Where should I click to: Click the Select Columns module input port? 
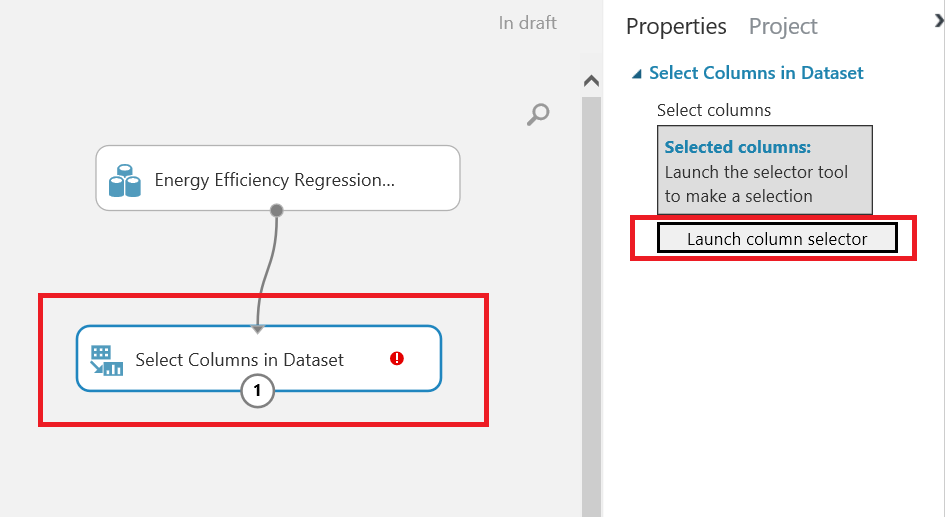pos(257,328)
